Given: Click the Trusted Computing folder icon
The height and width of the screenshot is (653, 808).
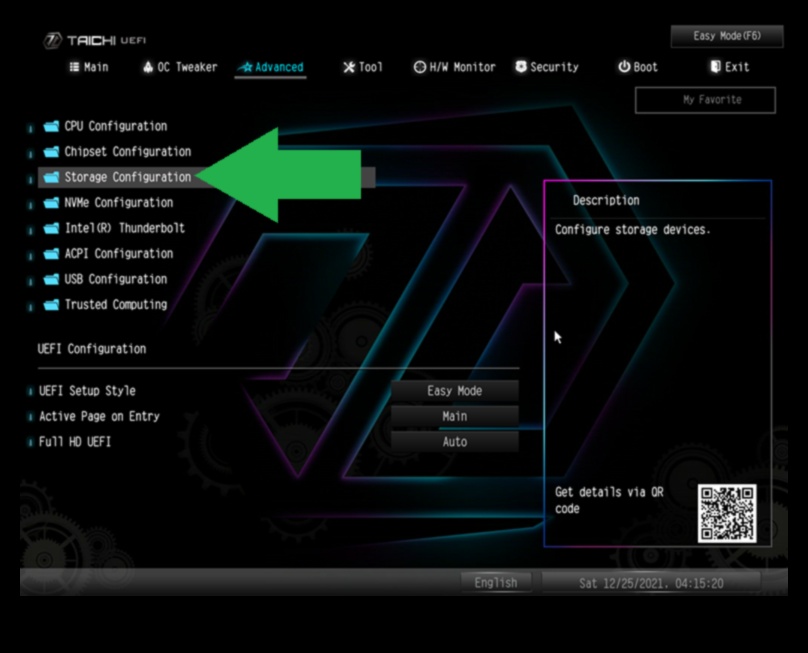Looking at the screenshot, I should (51, 305).
